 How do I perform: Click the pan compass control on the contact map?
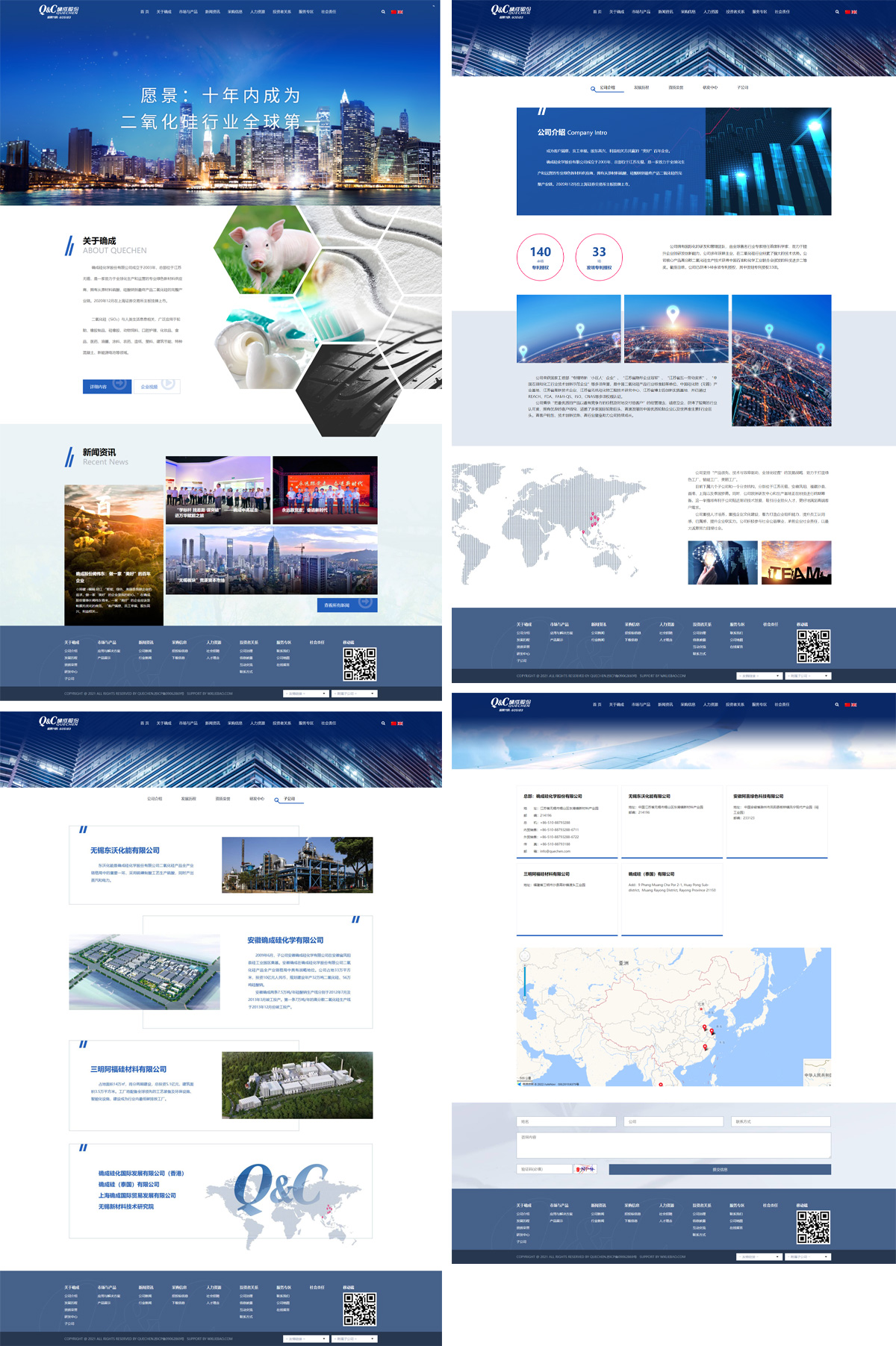pyautogui.click(x=524, y=956)
